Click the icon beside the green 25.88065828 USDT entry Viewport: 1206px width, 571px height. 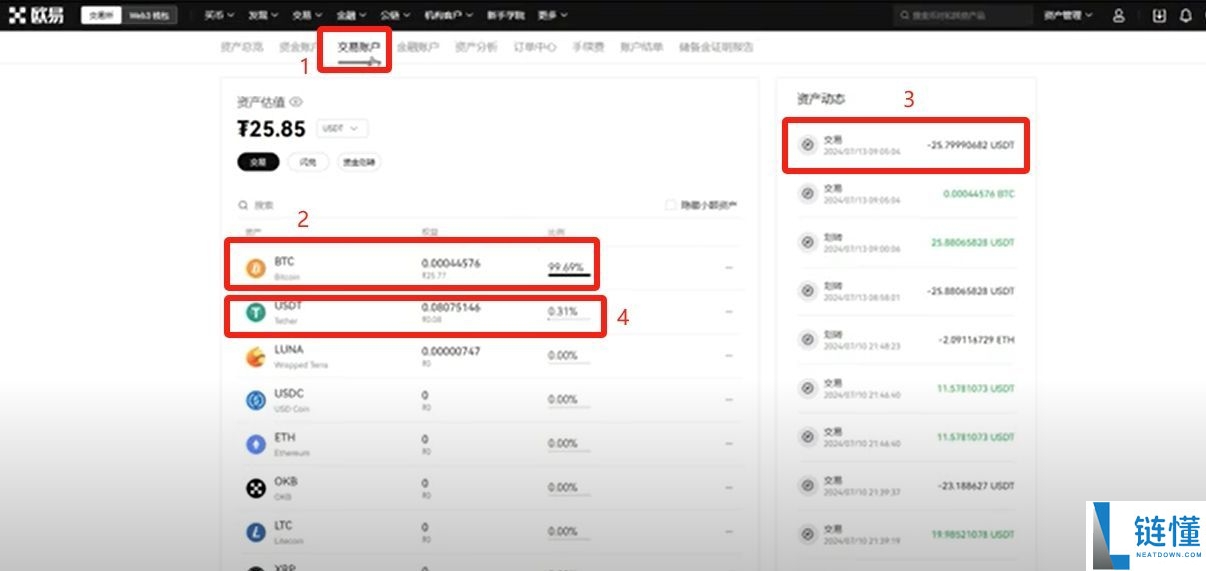pyautogui.click(x=808, y=242)
